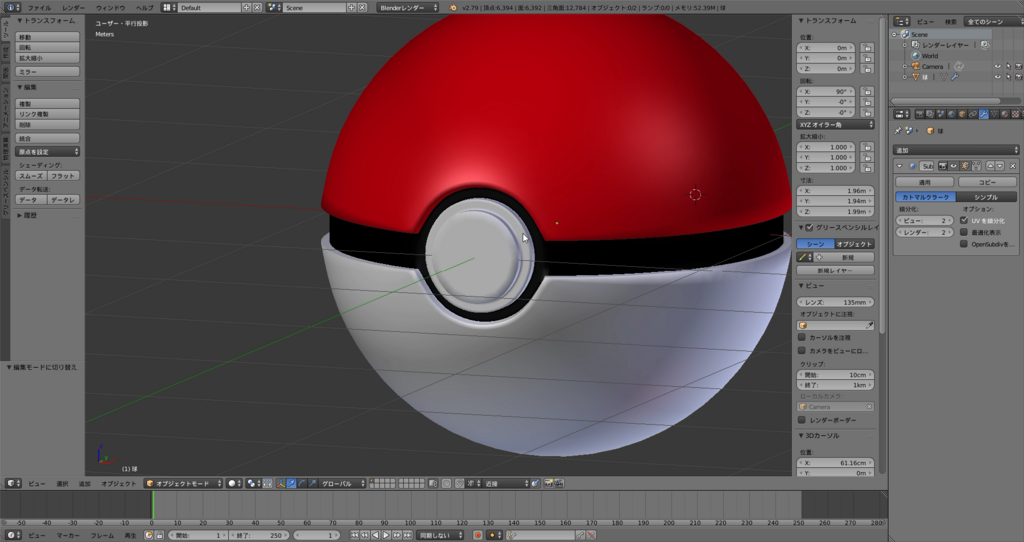This screenshot has width=1024, height=542.
Task: Jump to the first frame in timeline
Action: click(355, 535)
